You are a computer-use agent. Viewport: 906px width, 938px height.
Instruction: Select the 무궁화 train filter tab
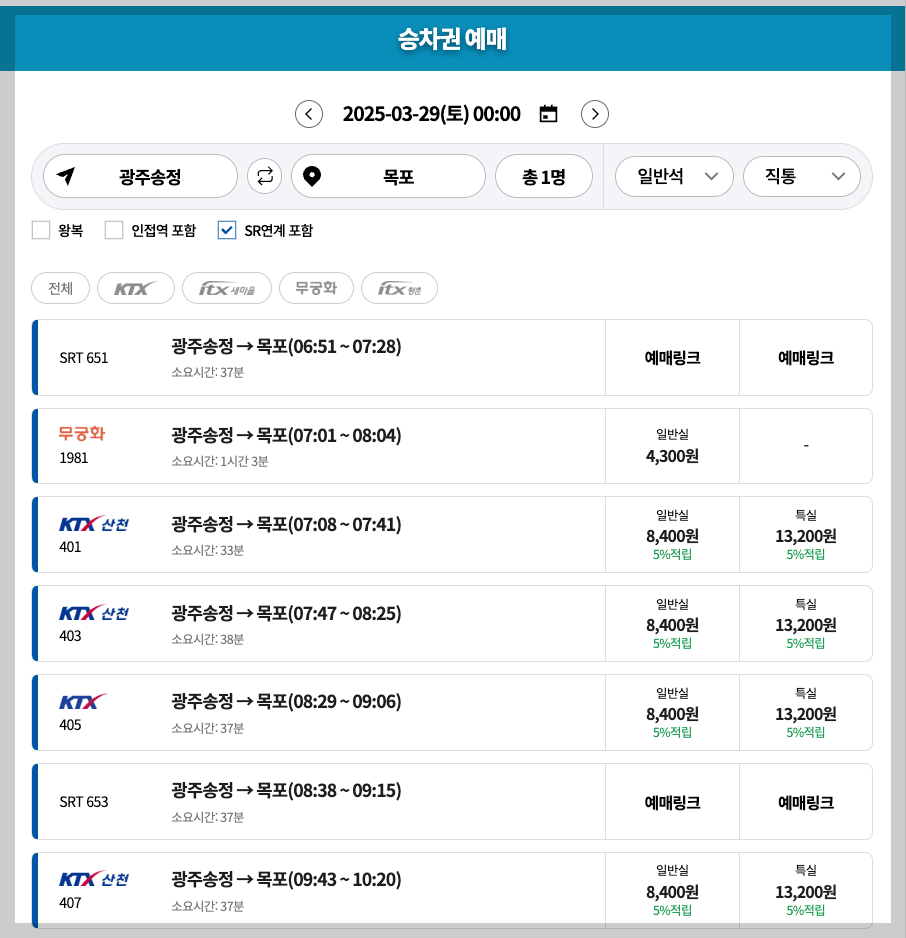point(316,288)
